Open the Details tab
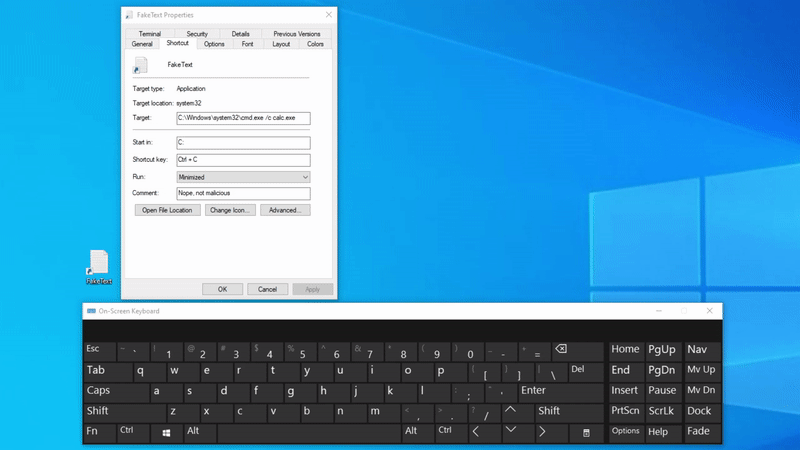 tap(240, 34)
